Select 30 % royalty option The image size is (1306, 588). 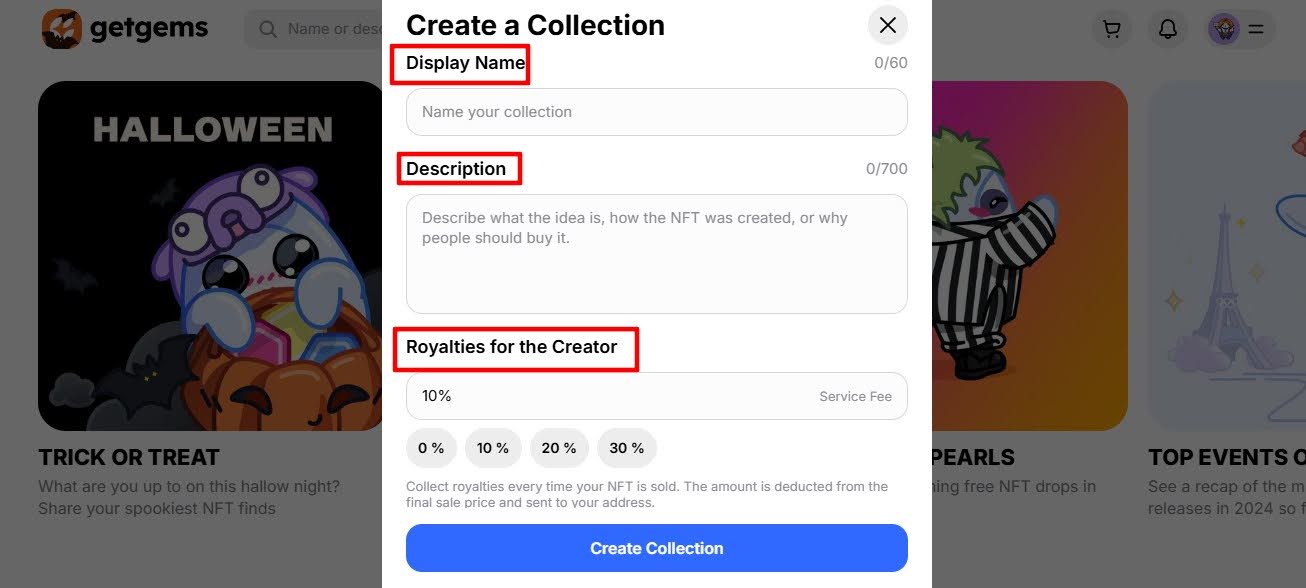[627, 448]
